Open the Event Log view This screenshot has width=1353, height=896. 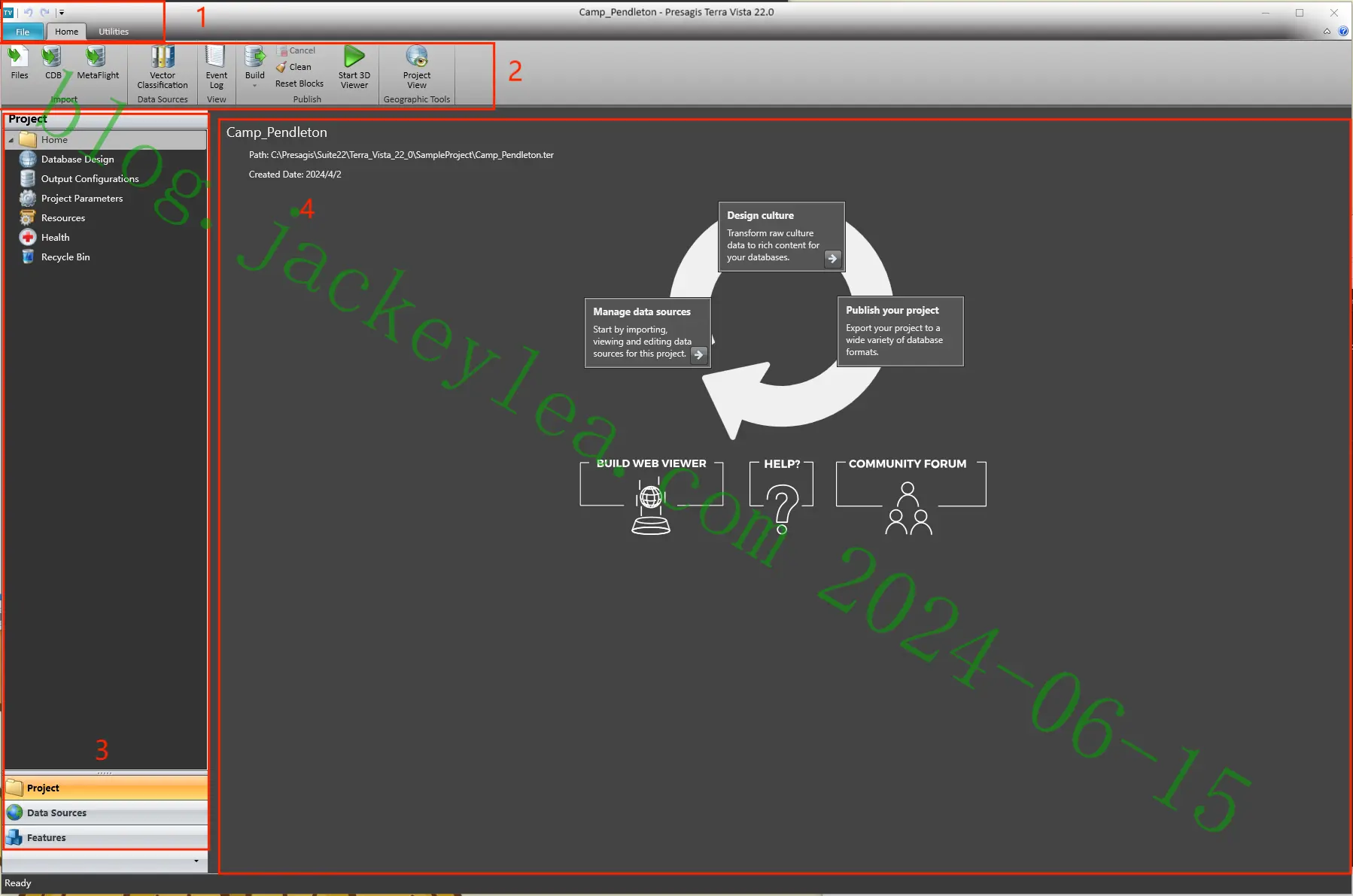216,68
